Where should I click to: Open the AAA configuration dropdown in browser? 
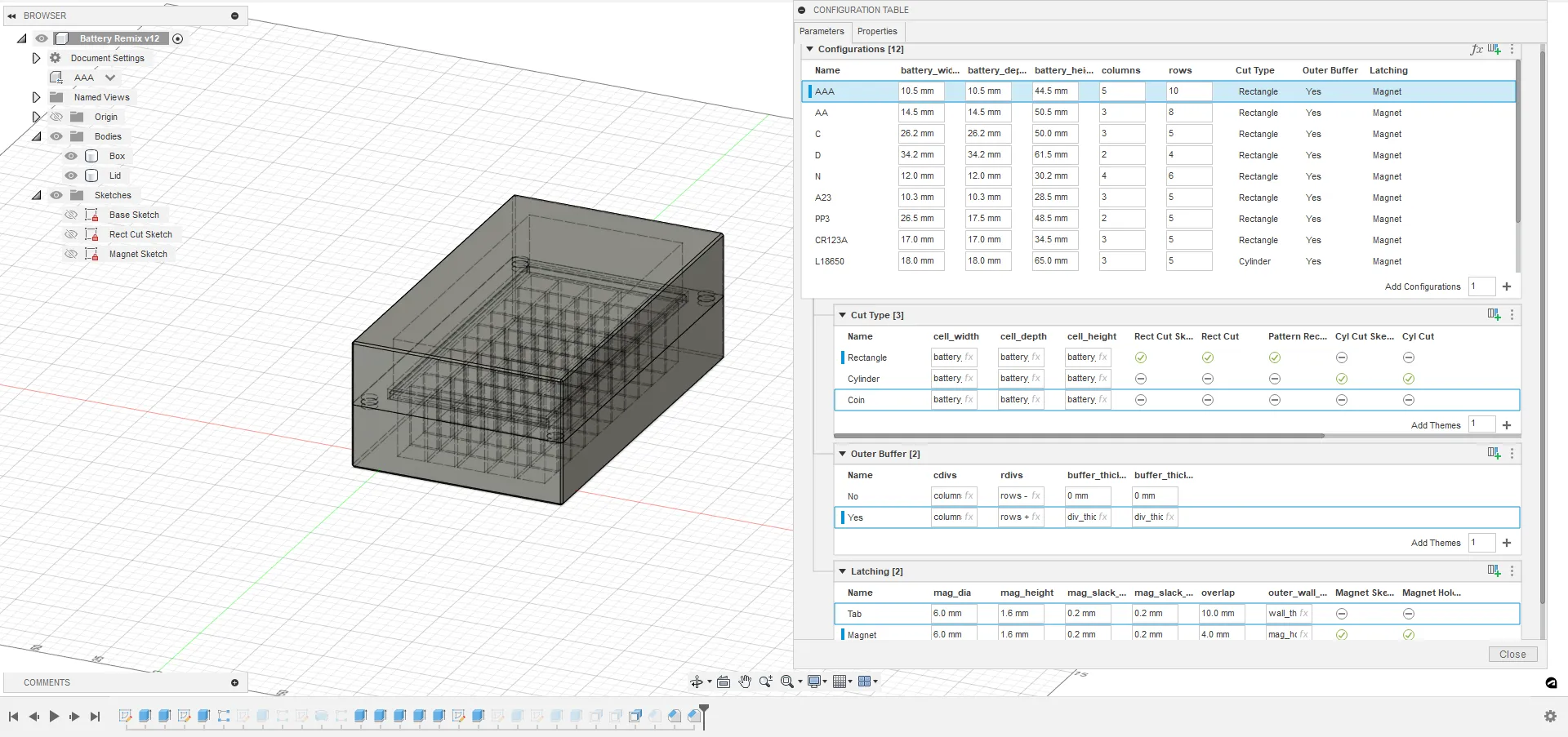click(x=110, y=78)
